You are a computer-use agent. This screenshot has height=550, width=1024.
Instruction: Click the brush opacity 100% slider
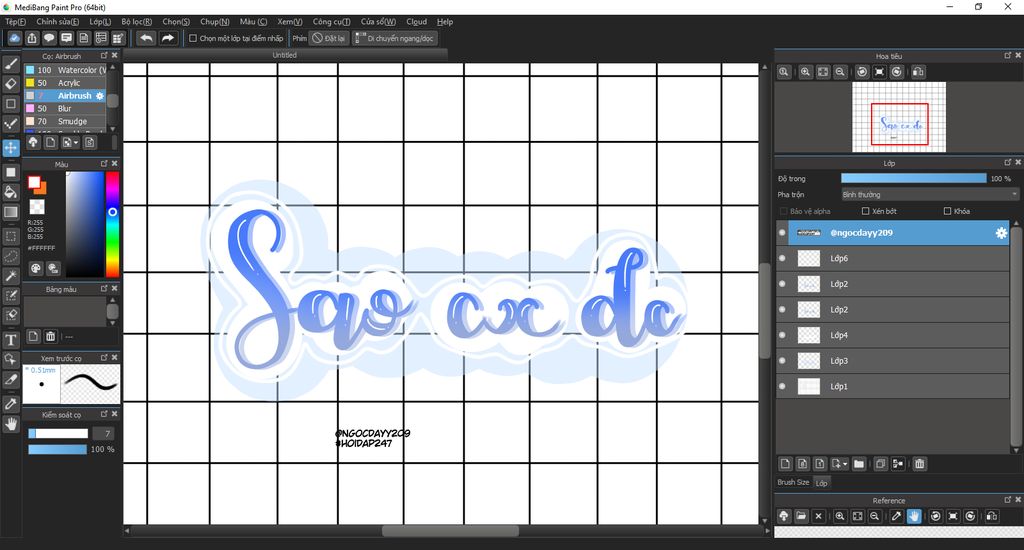57,449
